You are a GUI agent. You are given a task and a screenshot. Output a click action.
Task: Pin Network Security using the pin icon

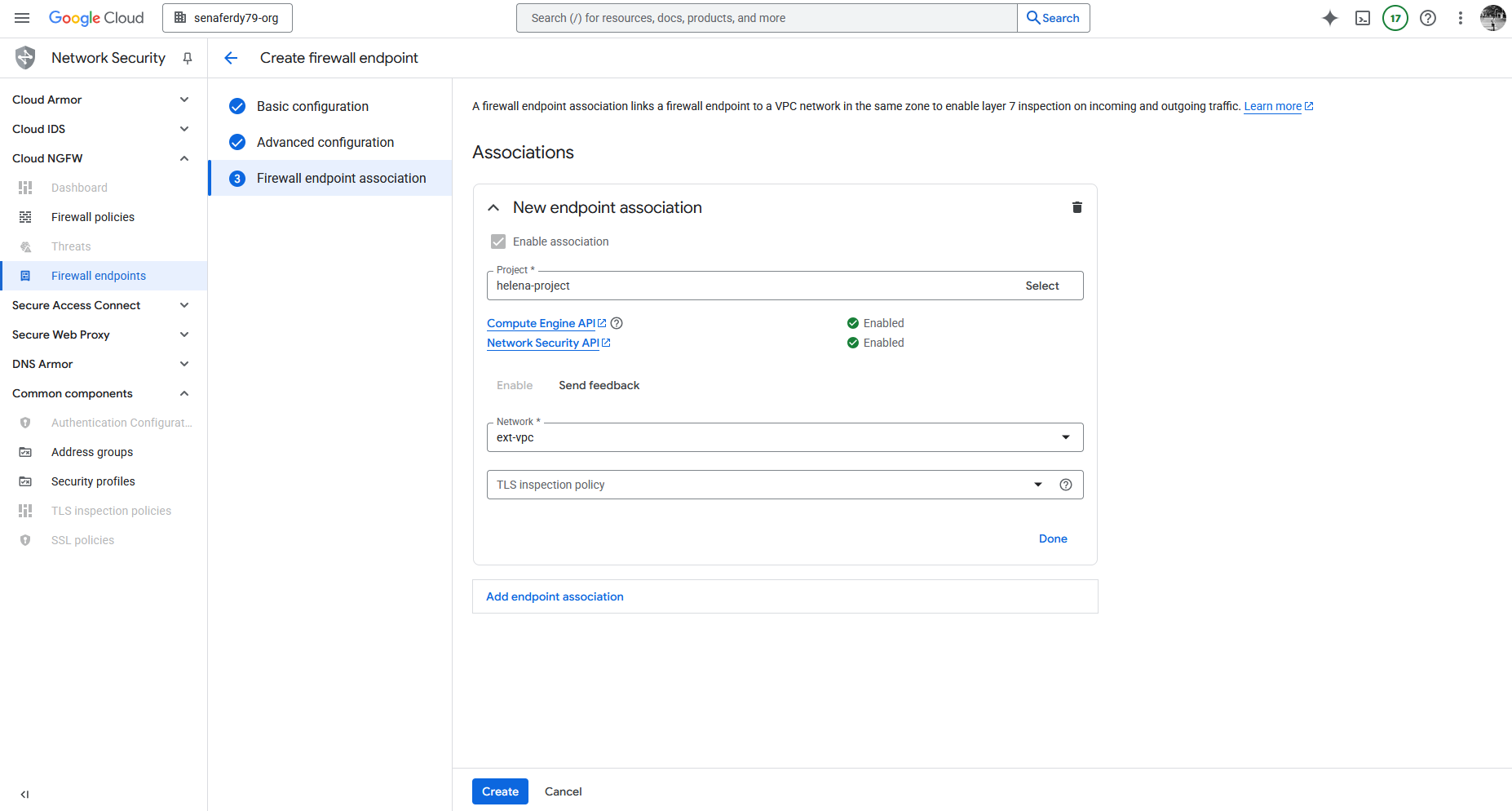[x=188, y=58]
